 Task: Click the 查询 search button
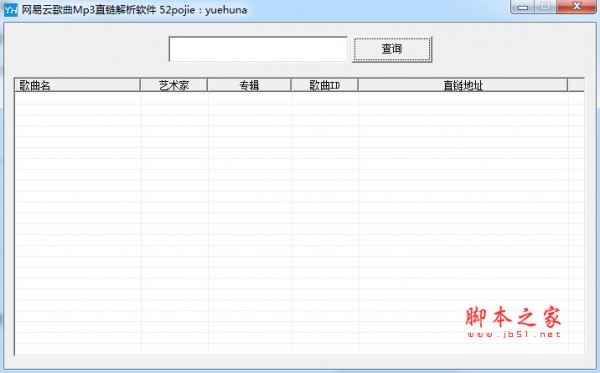pos(392,49)
